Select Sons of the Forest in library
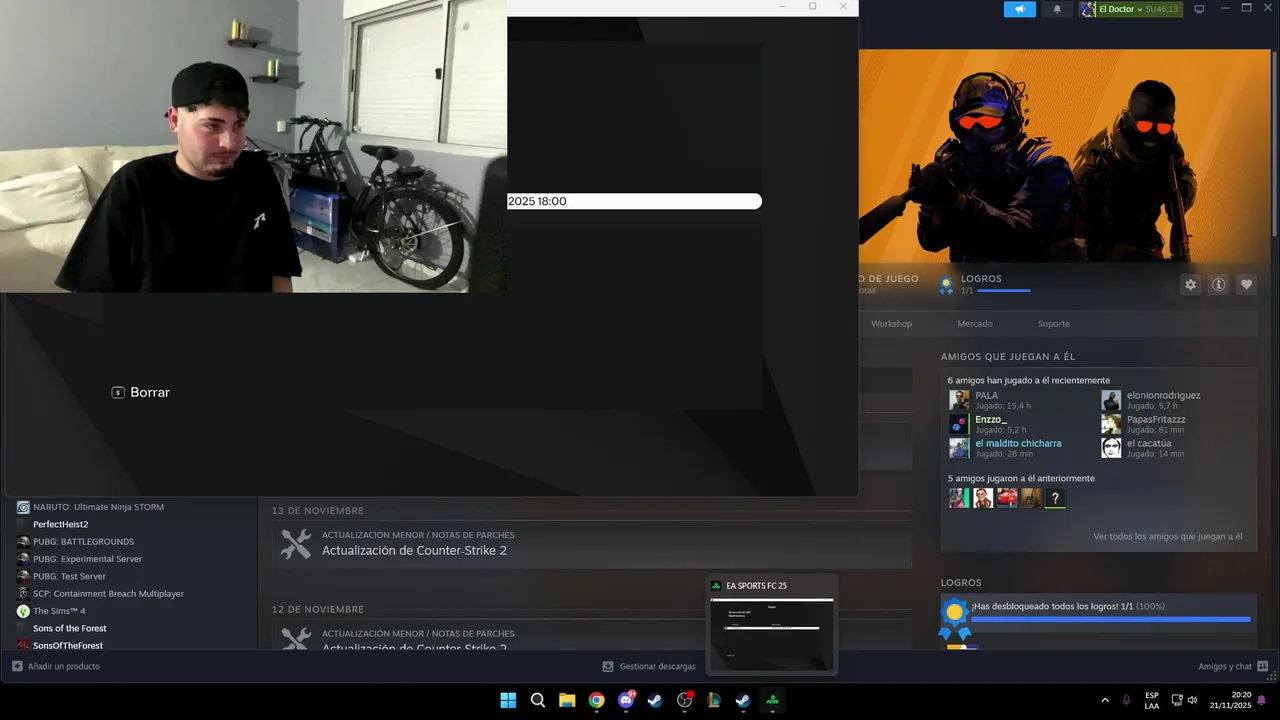The height and width of the screenshot is (720, 1280). 69,628
